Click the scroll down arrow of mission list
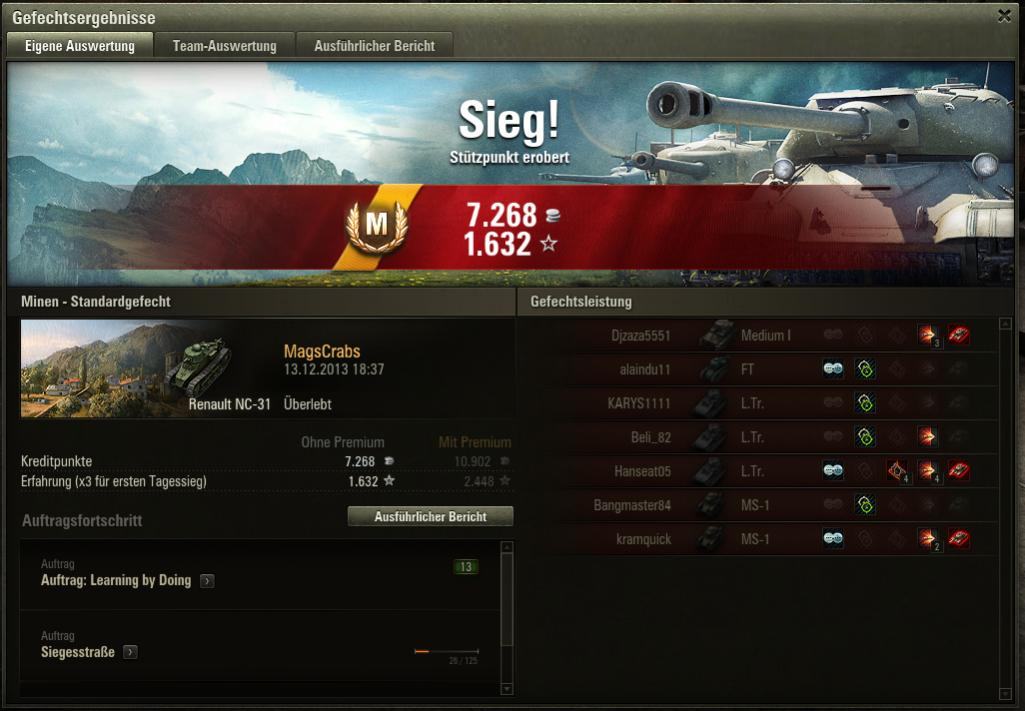1025x711 pixels. click(507, 689)
